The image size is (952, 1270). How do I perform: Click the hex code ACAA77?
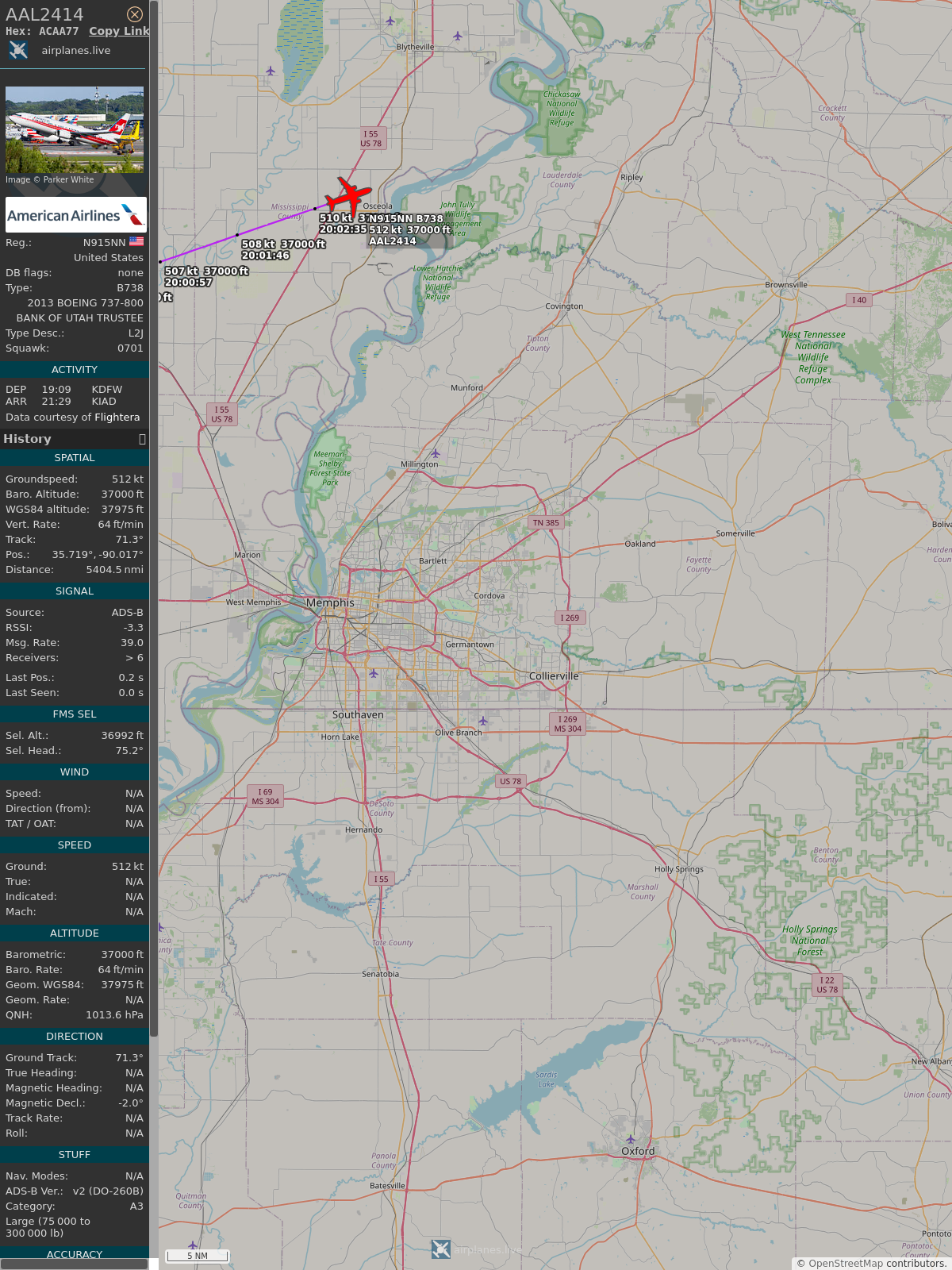click(x=59, y=31)
